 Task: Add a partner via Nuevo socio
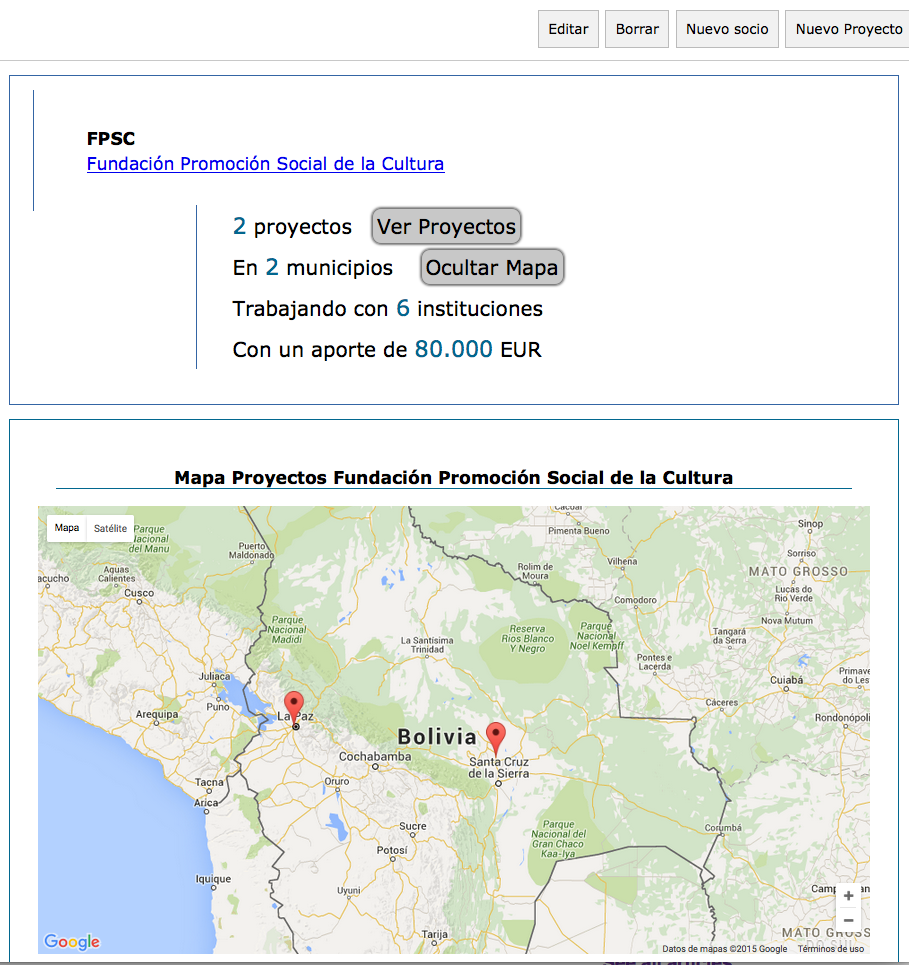727,29
